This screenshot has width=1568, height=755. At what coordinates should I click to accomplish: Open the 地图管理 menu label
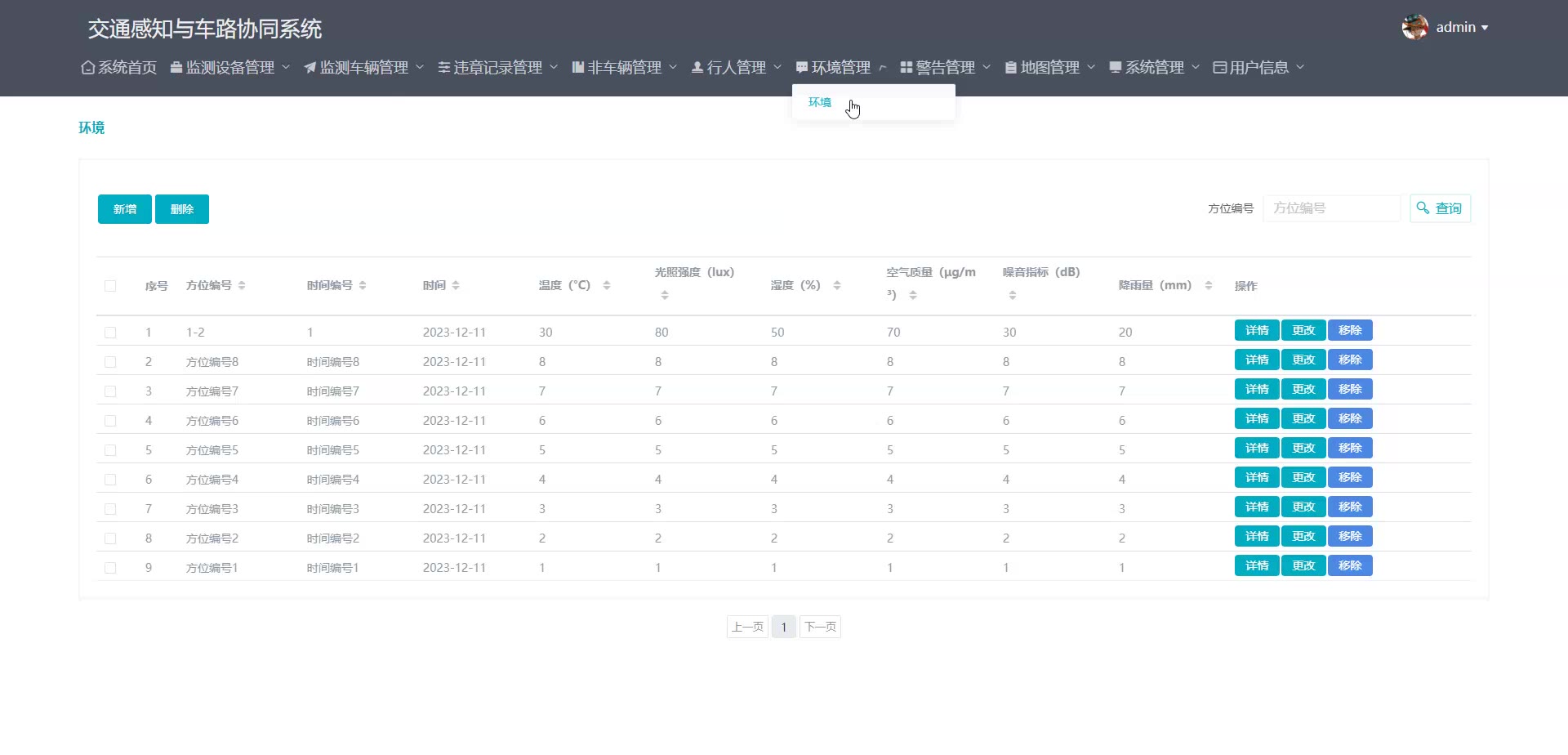pyautogui.click(x=1050, y=68)
